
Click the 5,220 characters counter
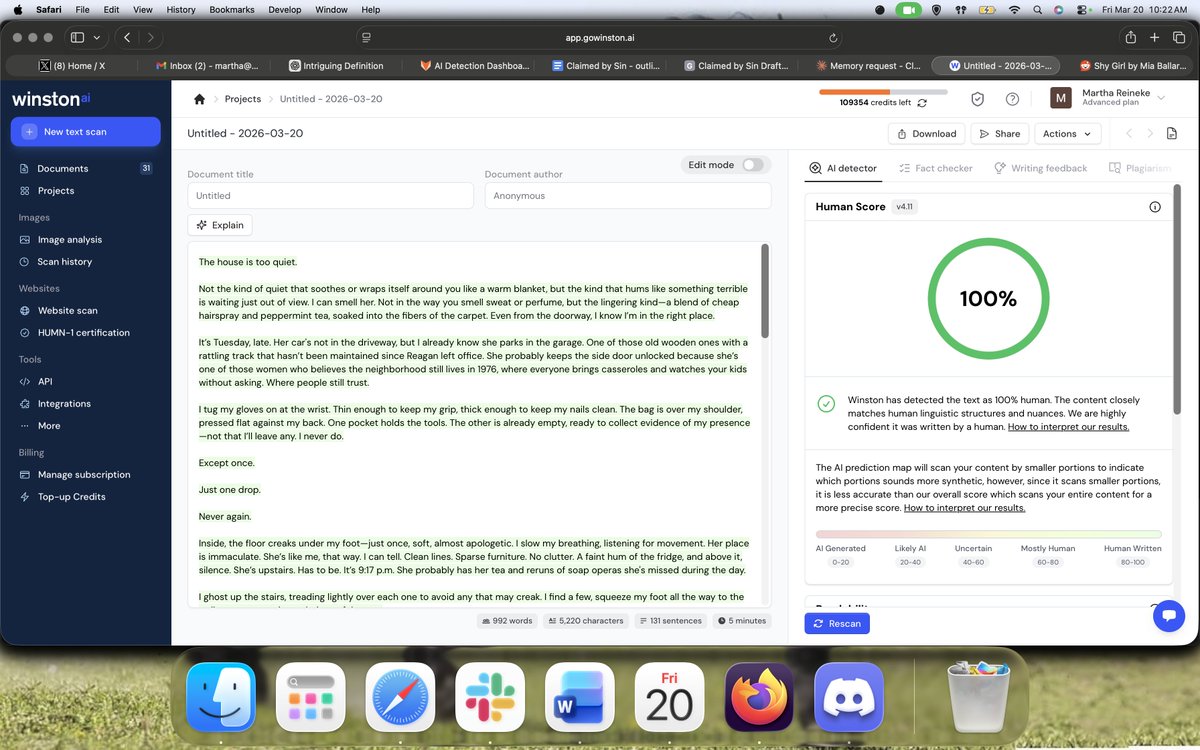coord(586,621)
